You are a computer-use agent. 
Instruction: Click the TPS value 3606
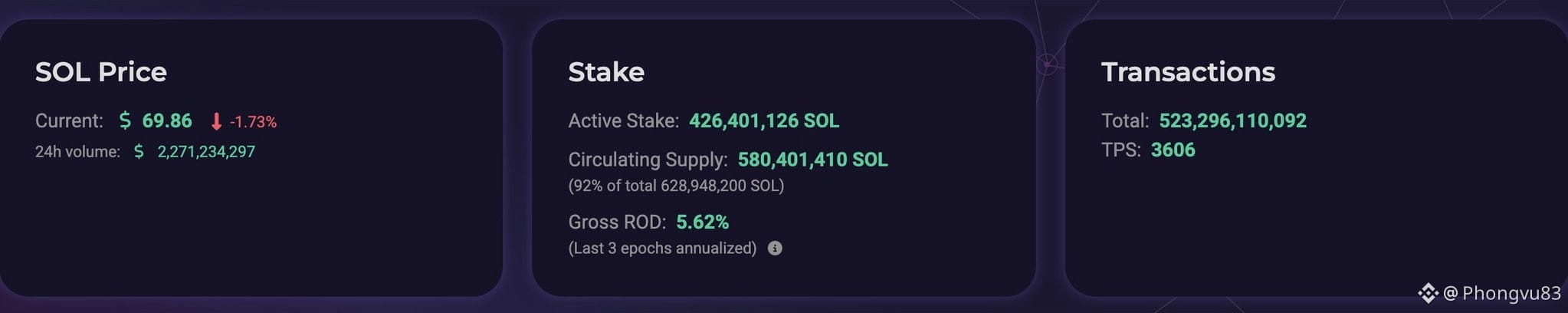pos(1173,150)
